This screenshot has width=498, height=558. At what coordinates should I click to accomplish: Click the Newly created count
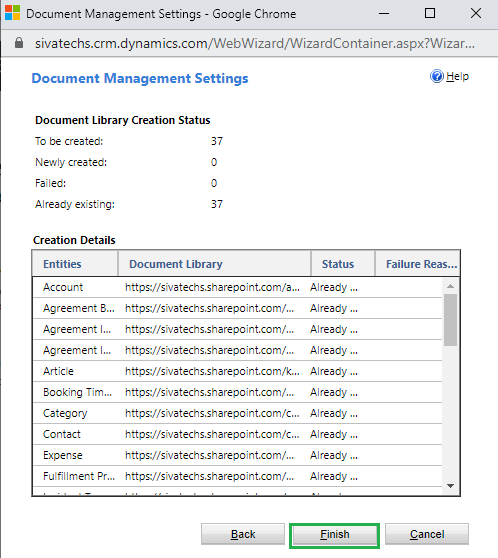(214, 162)
